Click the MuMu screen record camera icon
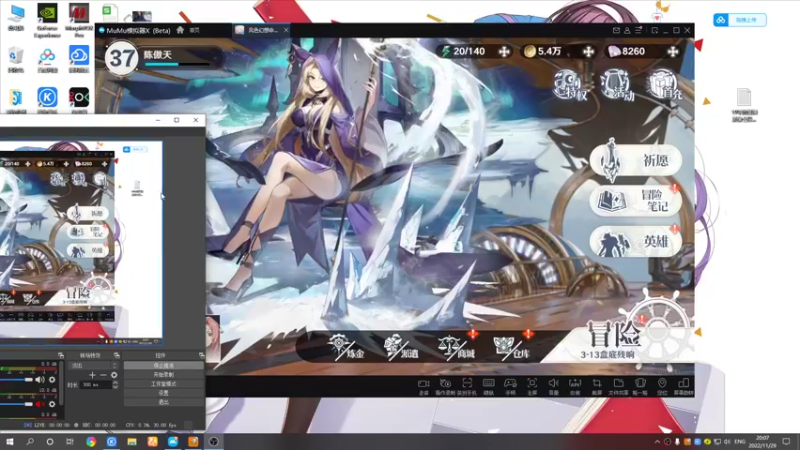The image size is (800, 450). click(x=423, y=386)
